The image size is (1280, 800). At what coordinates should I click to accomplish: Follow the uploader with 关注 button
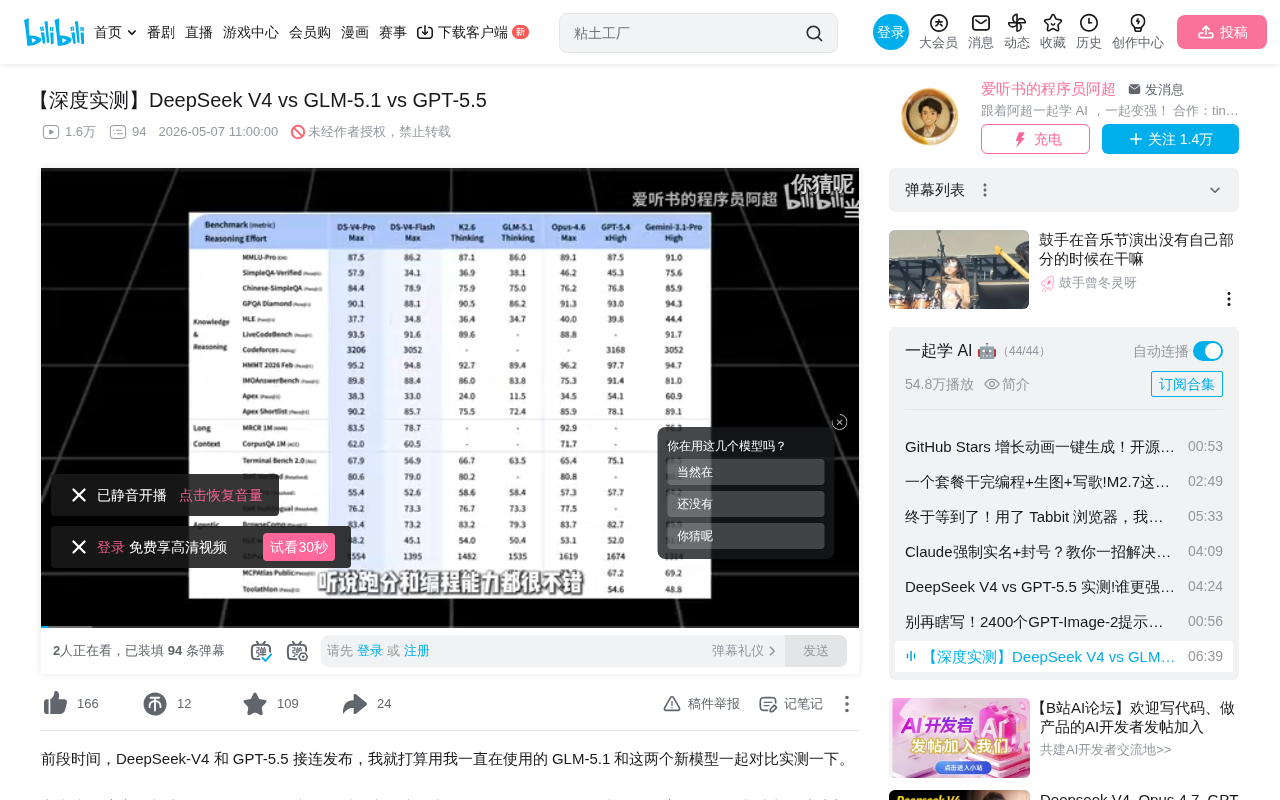(x=1170, y=139)
